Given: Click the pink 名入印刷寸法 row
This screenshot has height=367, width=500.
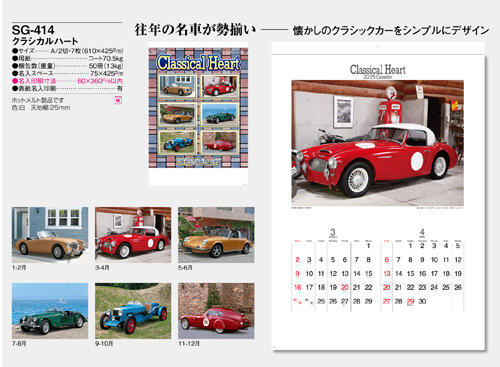Looking at the screenshot, I should (x=67, y=81).
